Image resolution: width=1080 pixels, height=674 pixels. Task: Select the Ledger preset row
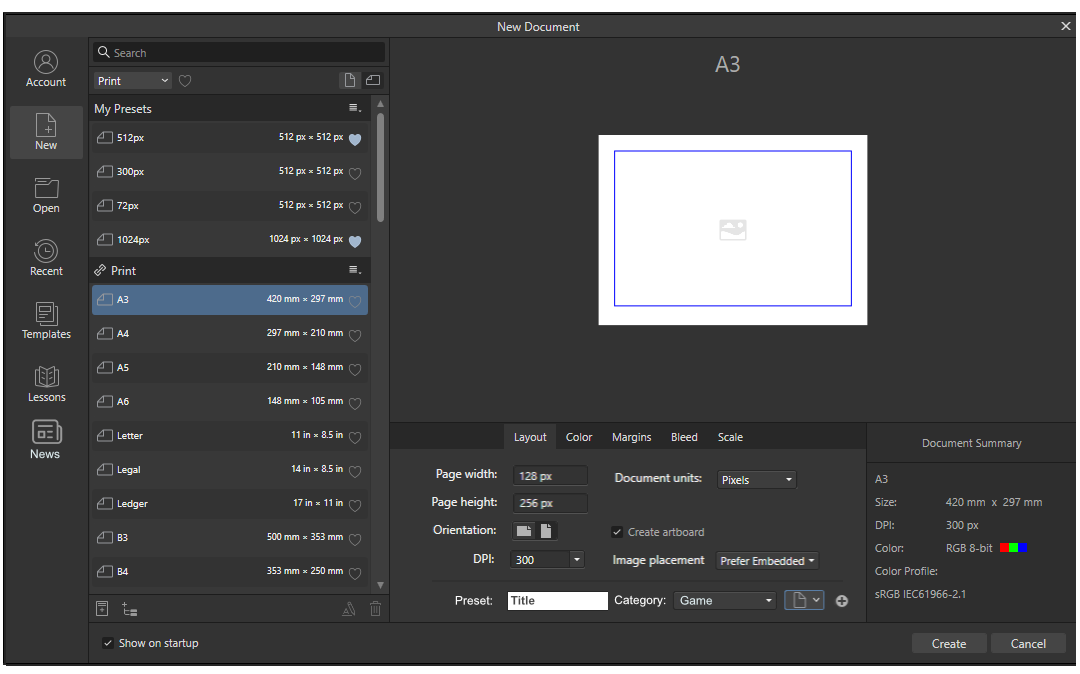(x=229, y=503)
